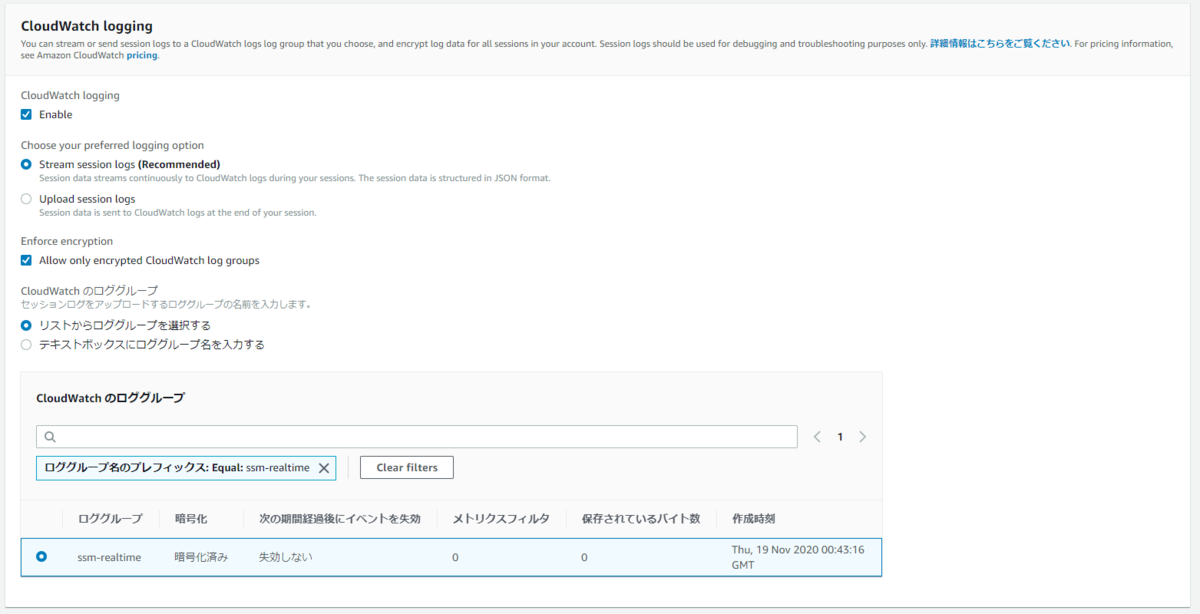Viewport: 1200px width, 614px height.
Task: Click the 暗号化 column header
Action: 191,519
